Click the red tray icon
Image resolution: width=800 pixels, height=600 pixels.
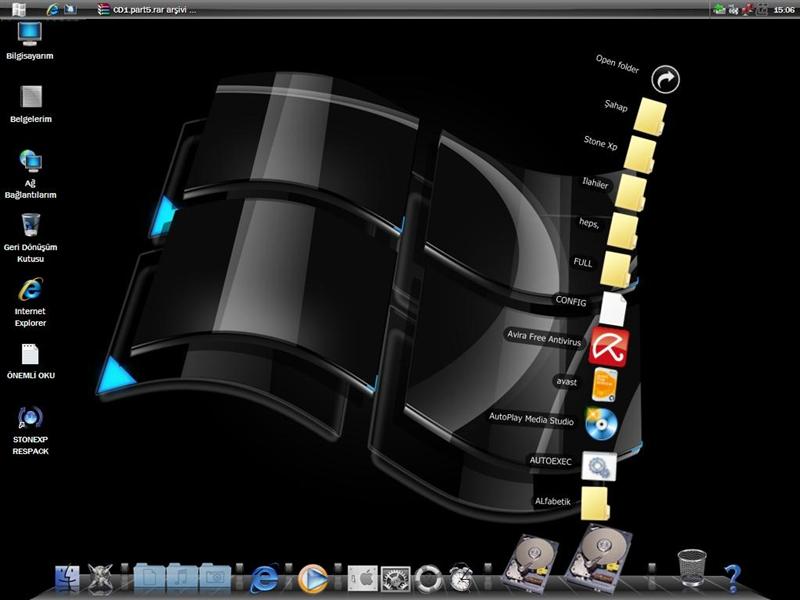(x=748, y=9)
